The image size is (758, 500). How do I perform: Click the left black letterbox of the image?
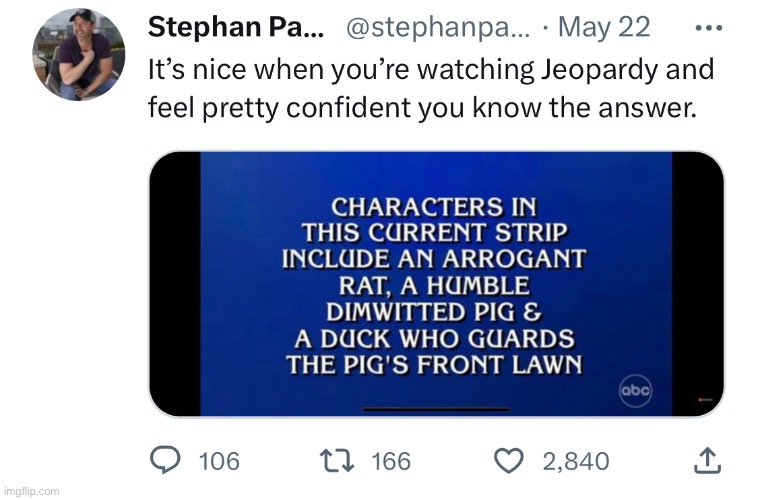point(175,284)
